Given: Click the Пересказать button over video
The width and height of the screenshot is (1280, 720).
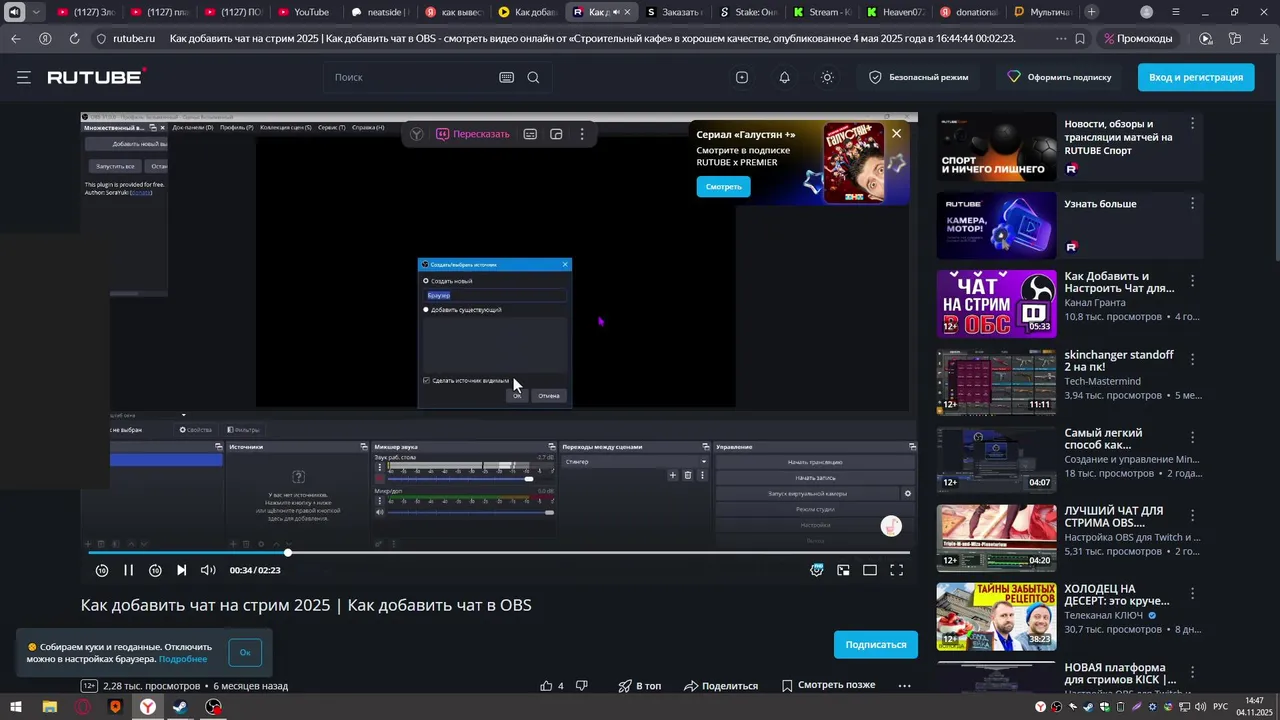Looking at the screenshot, I should (x=473, y=134).
